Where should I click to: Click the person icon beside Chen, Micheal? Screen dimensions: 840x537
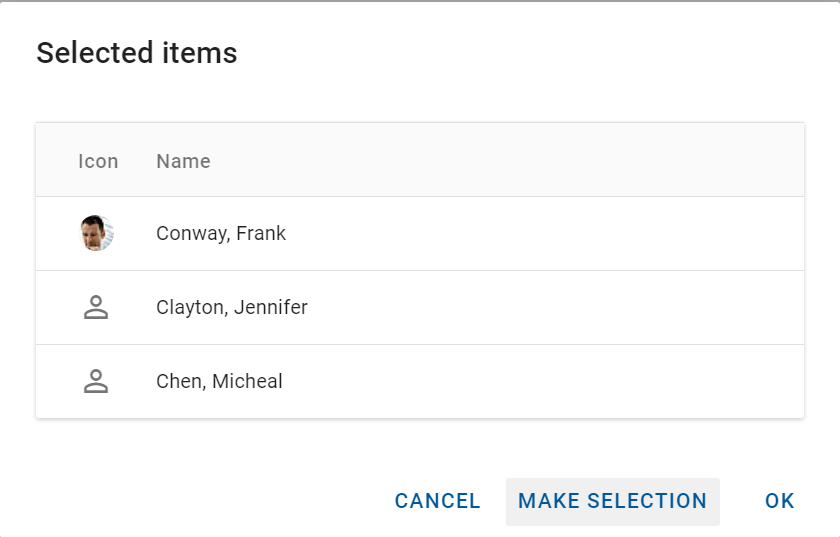pos(96,381)
